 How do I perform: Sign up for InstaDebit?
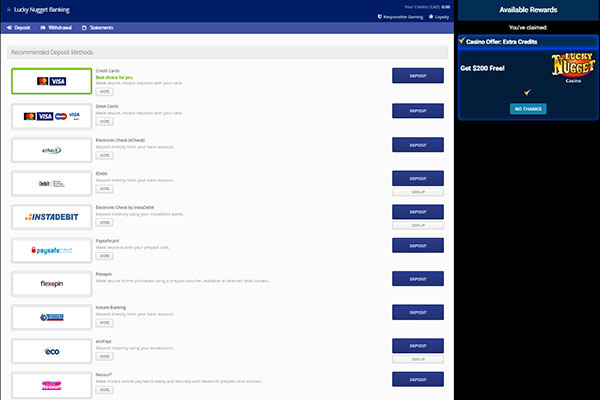[x=418, y=225]
